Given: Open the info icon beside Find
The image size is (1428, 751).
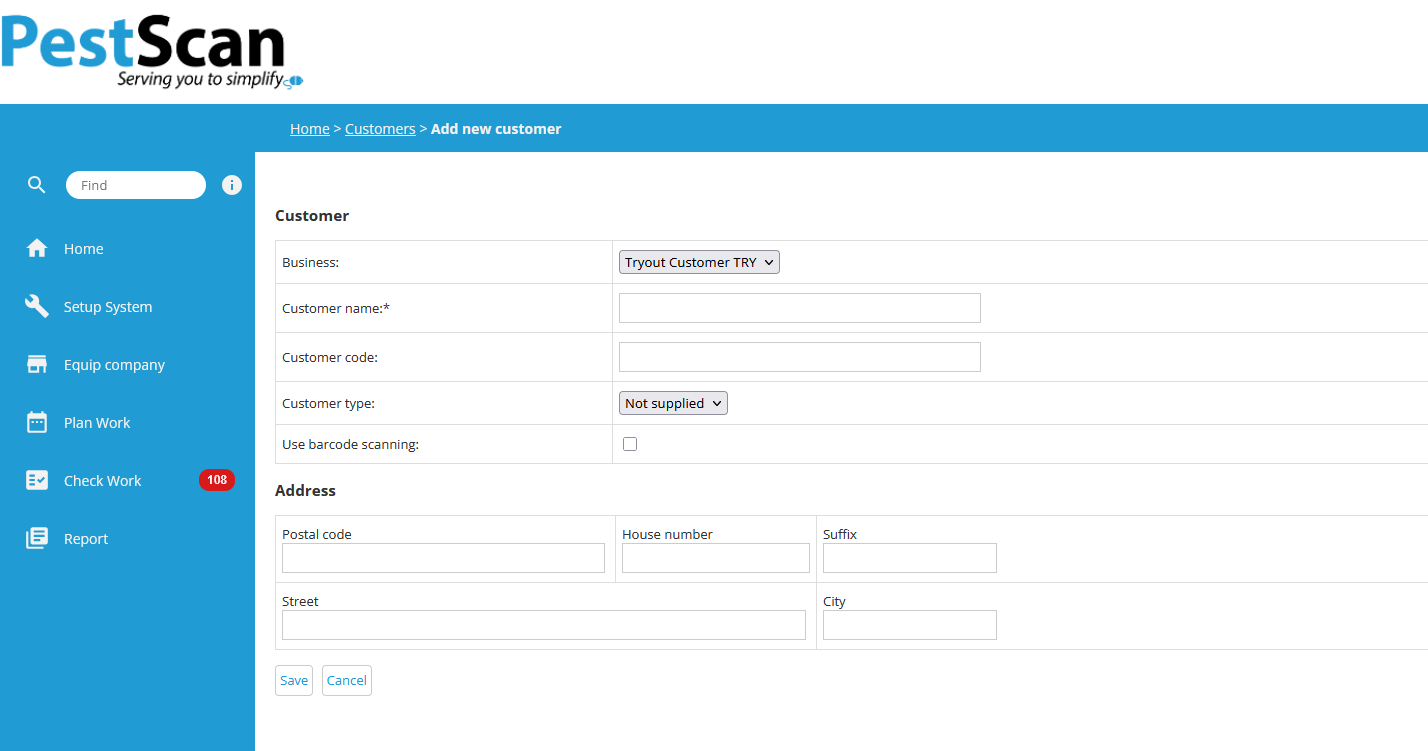Looking at the screenshot, I should (232, 185).
